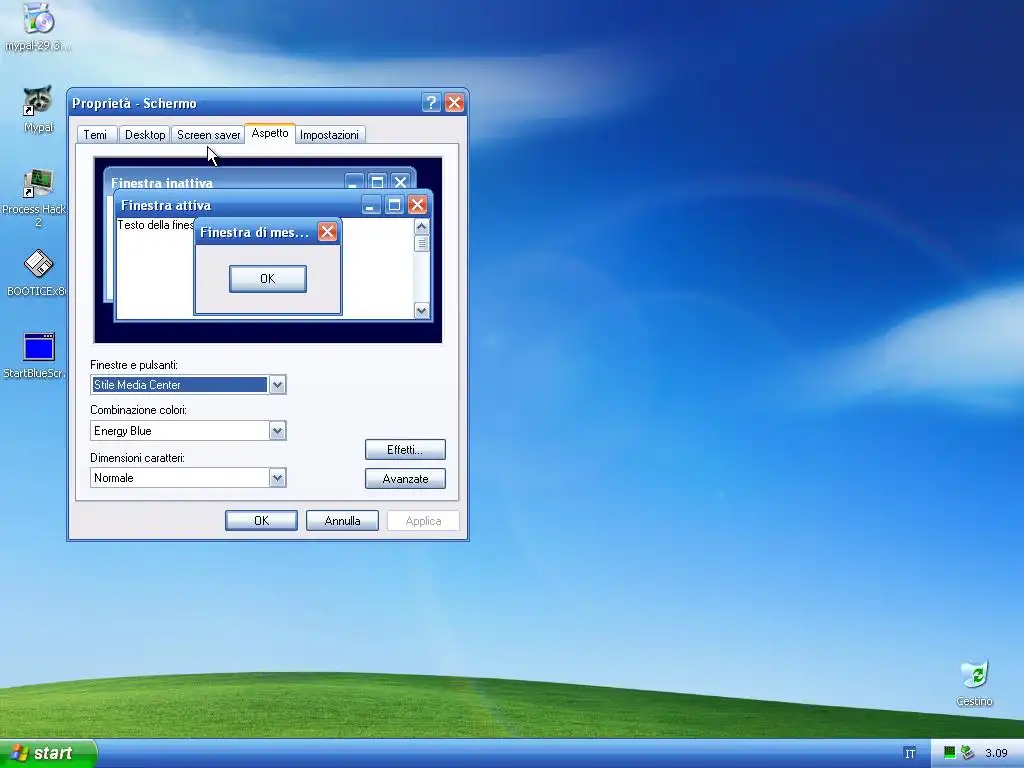Expand the Combinazione colori dropdown arrow
Viewport: 1024px width, 768px height.
pyautogui.click(x=278, y=431)
